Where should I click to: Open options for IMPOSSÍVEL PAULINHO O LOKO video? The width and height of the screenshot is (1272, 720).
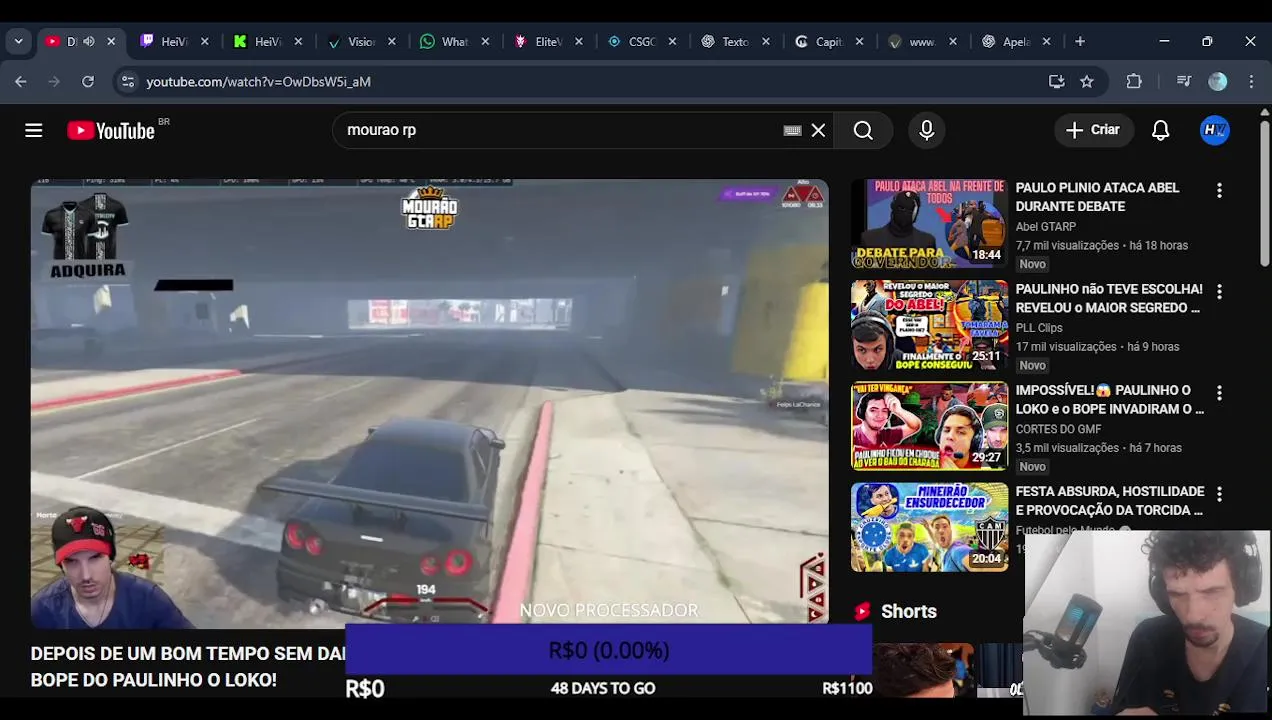tap(1219, 393)
